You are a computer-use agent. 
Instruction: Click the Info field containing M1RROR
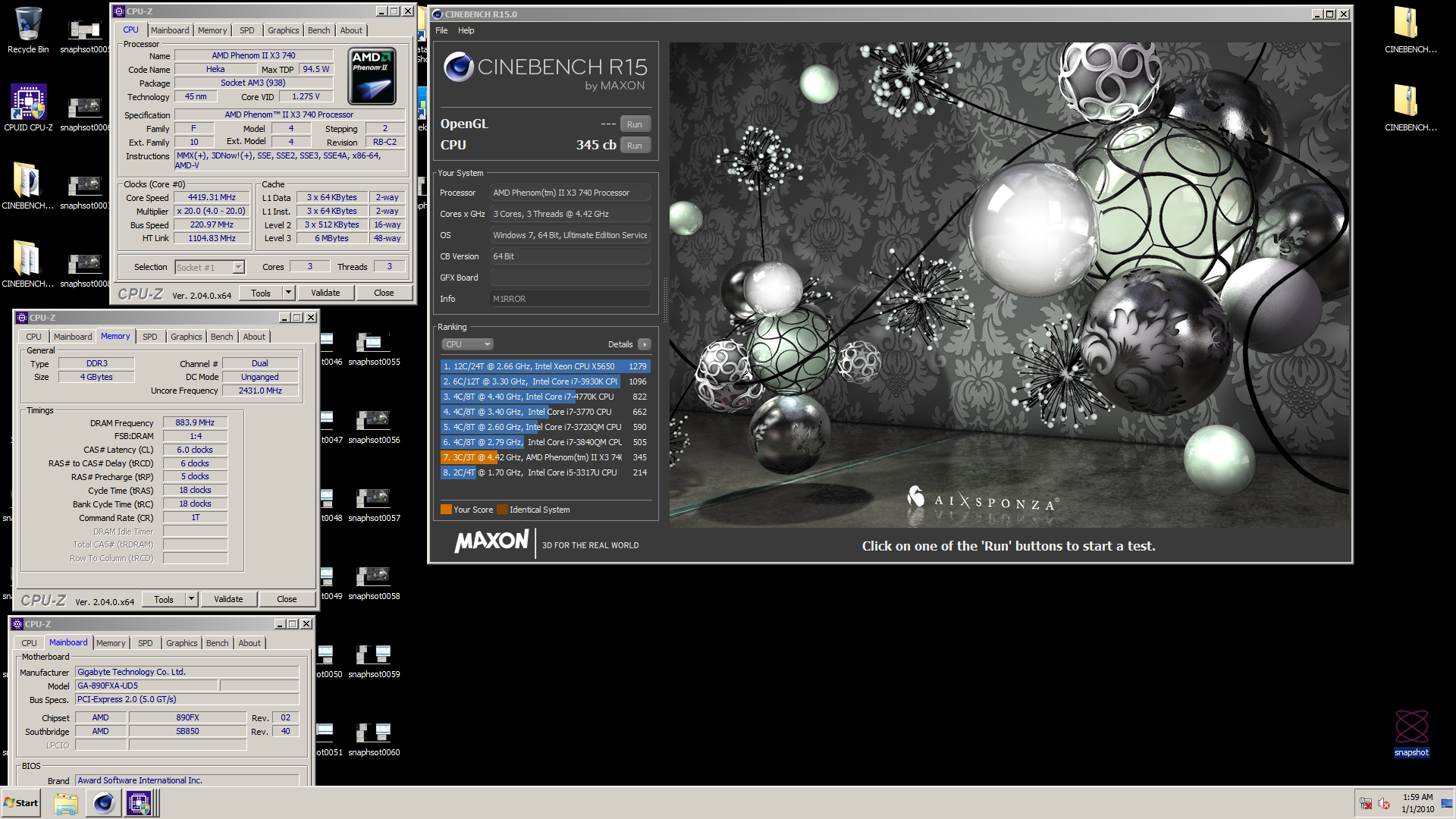coord(570,299)
